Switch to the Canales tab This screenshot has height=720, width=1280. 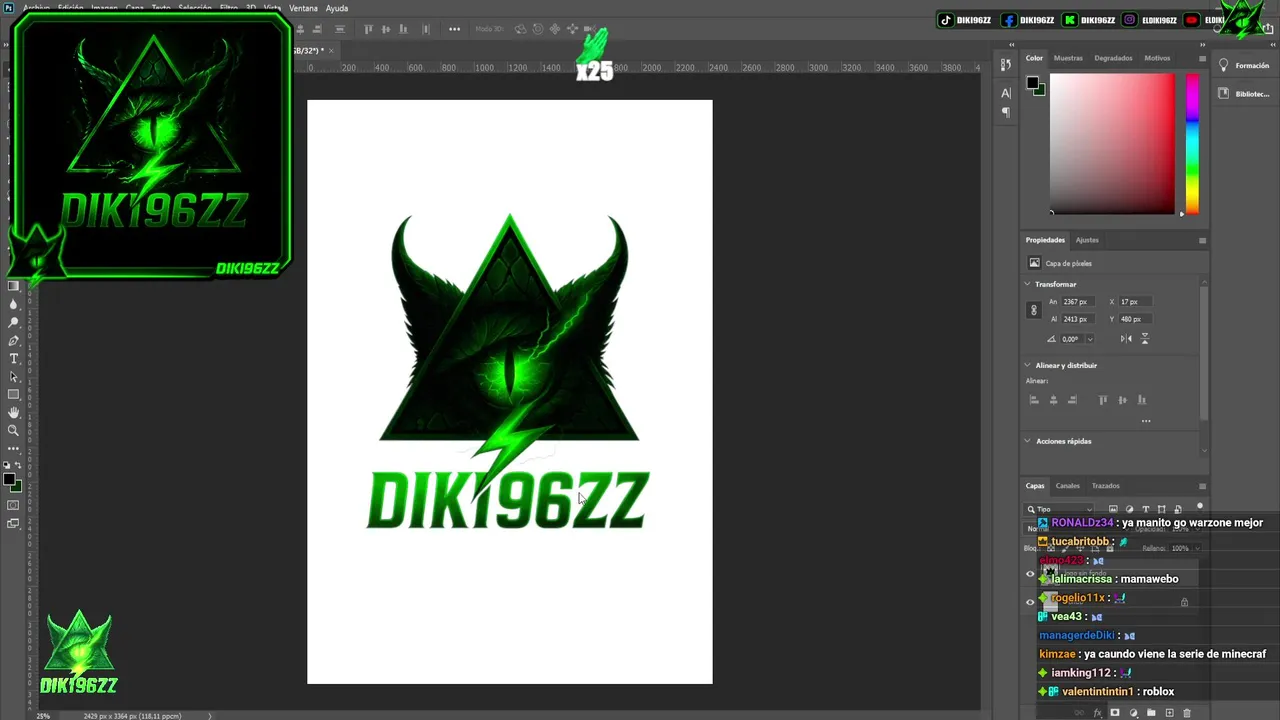1068,486
